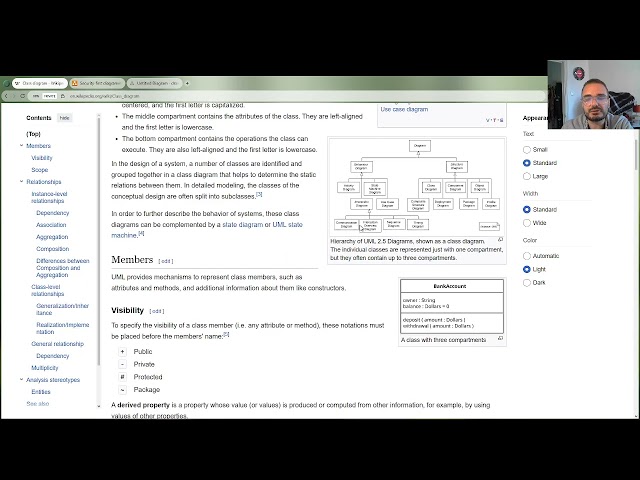640x480 pixels.
Task: Jump to Multiplicity in Contents
Action: (44, 368)
